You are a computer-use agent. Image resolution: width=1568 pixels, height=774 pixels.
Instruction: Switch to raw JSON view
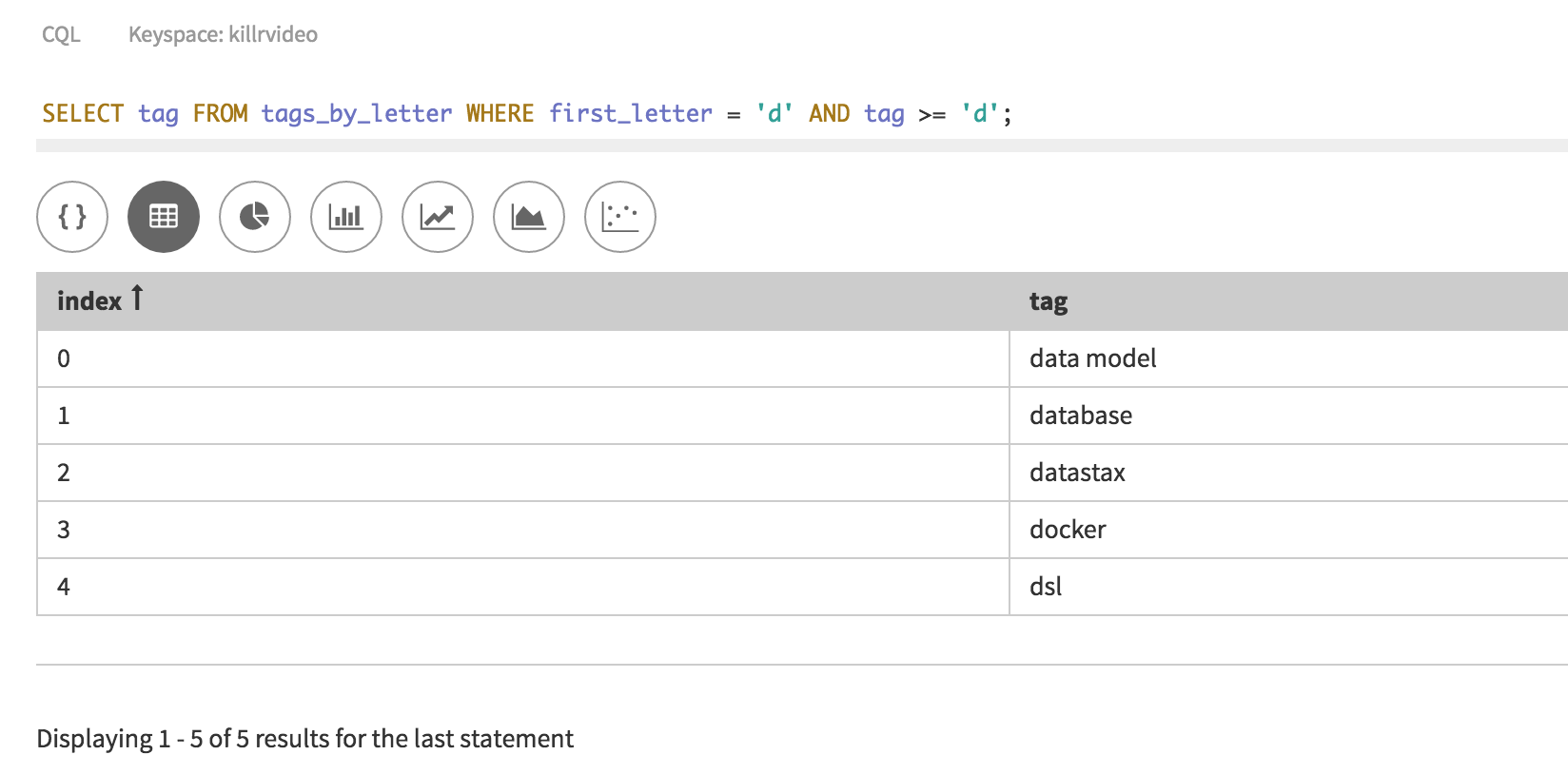(72, 217)
